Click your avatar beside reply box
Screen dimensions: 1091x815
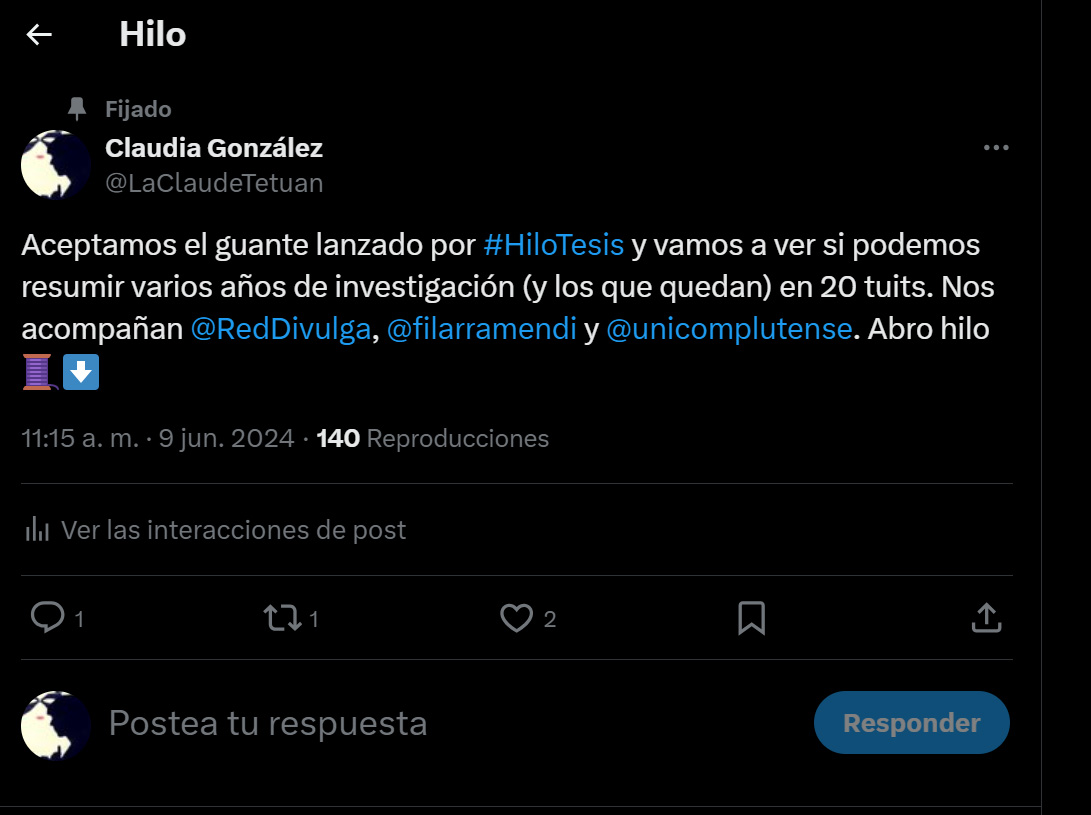click(56, 725)
